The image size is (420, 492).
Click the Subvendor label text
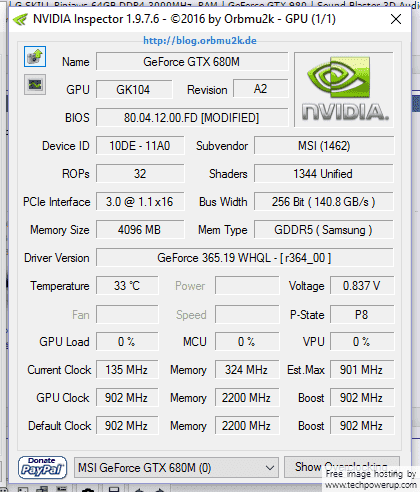[x=222, y=146]
